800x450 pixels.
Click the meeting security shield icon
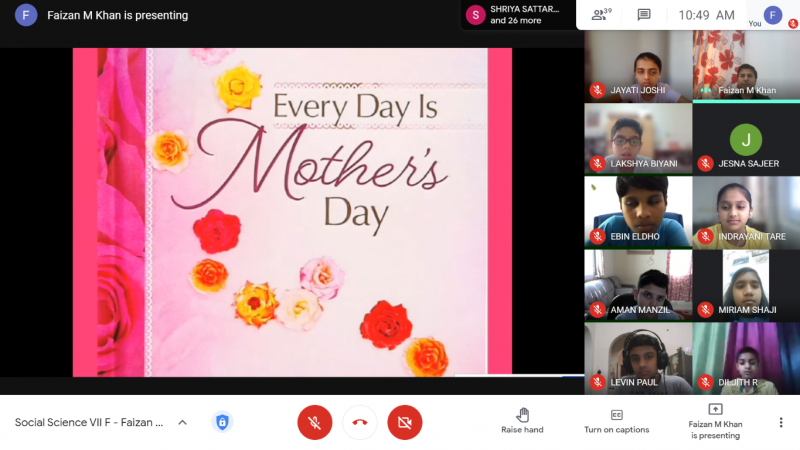pyautogui.click(x=222, y=422)
